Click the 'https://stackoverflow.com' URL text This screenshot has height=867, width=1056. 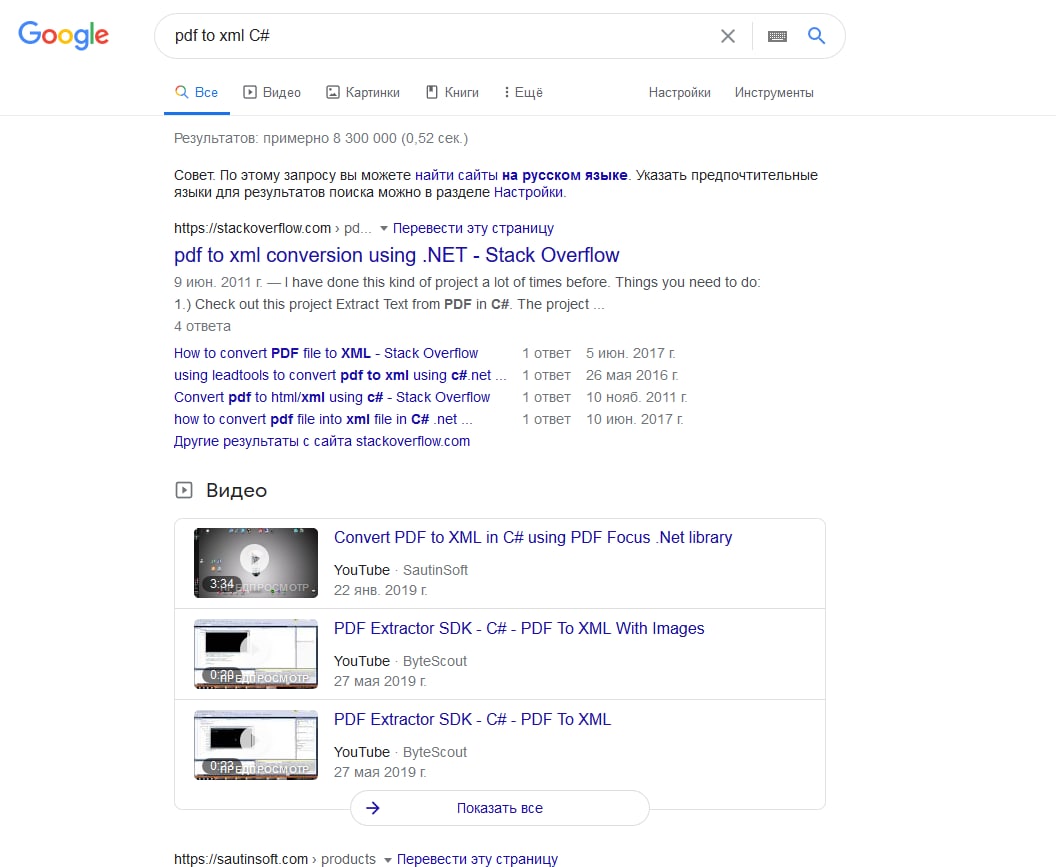253,228
